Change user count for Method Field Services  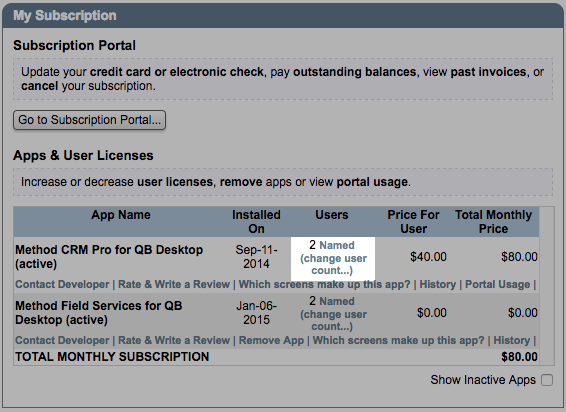tap(333, 320)
